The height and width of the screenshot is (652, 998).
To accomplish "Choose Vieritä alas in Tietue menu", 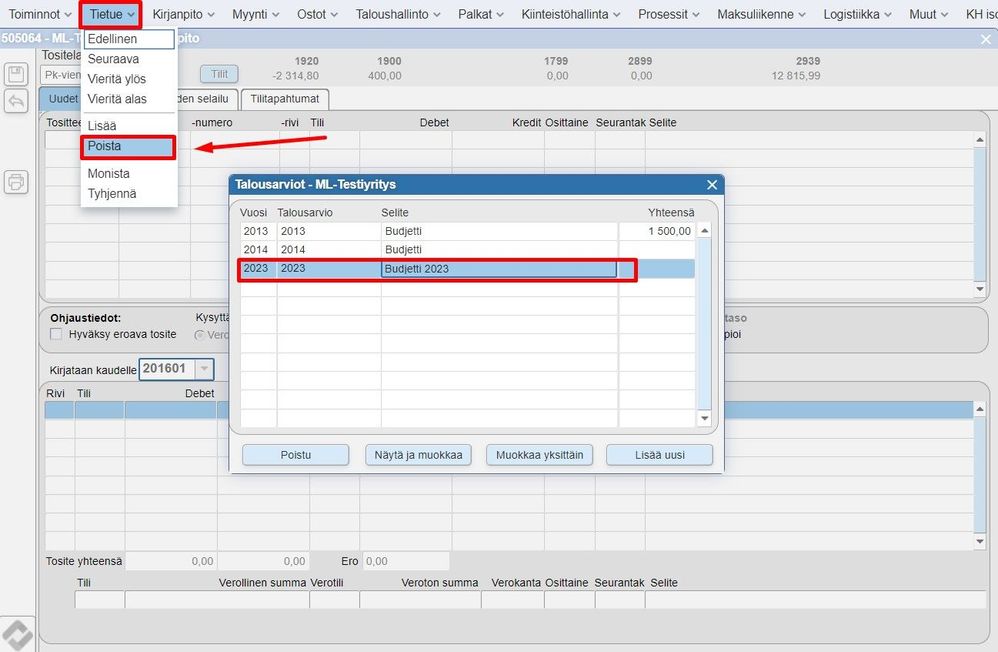I will (x=129, y=99).
